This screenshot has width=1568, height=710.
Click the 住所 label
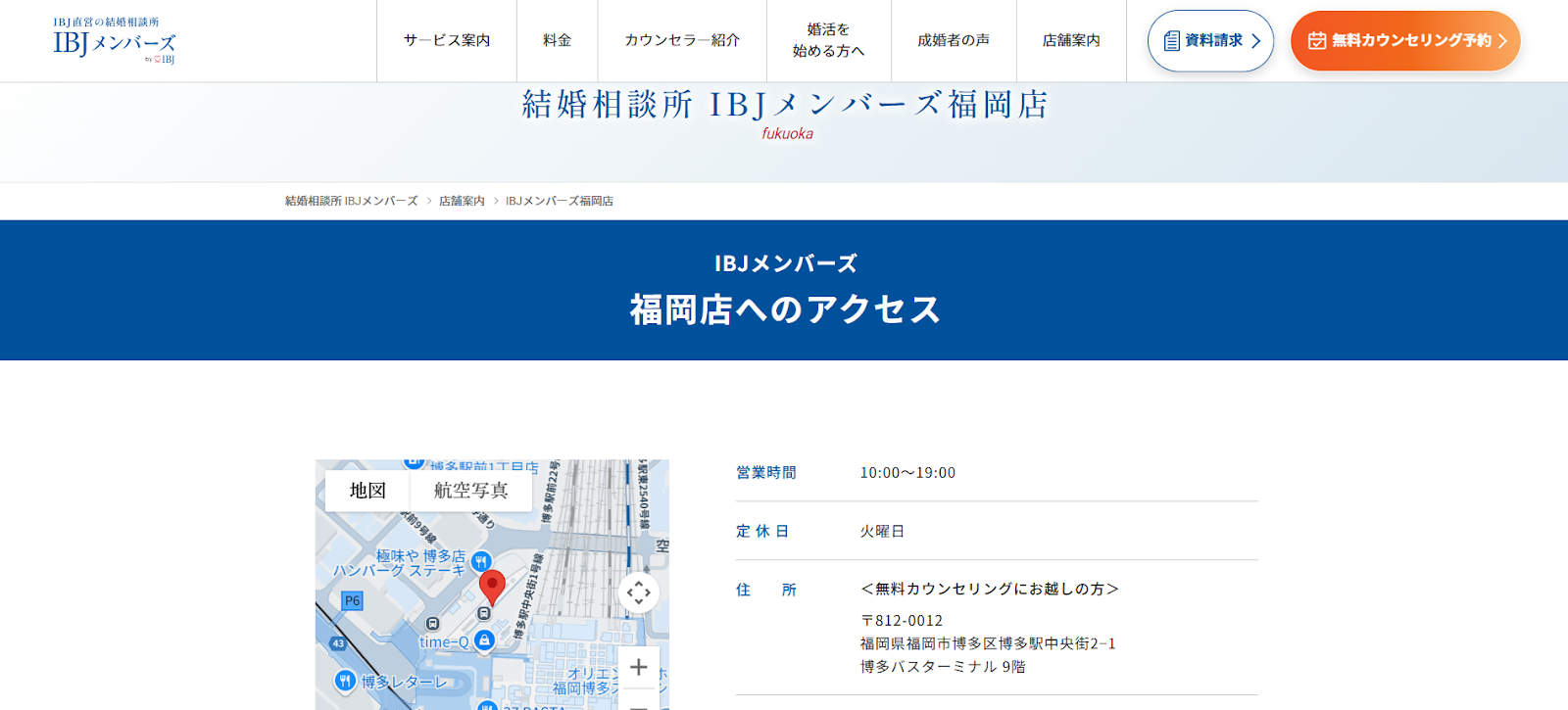pos(766,590)
